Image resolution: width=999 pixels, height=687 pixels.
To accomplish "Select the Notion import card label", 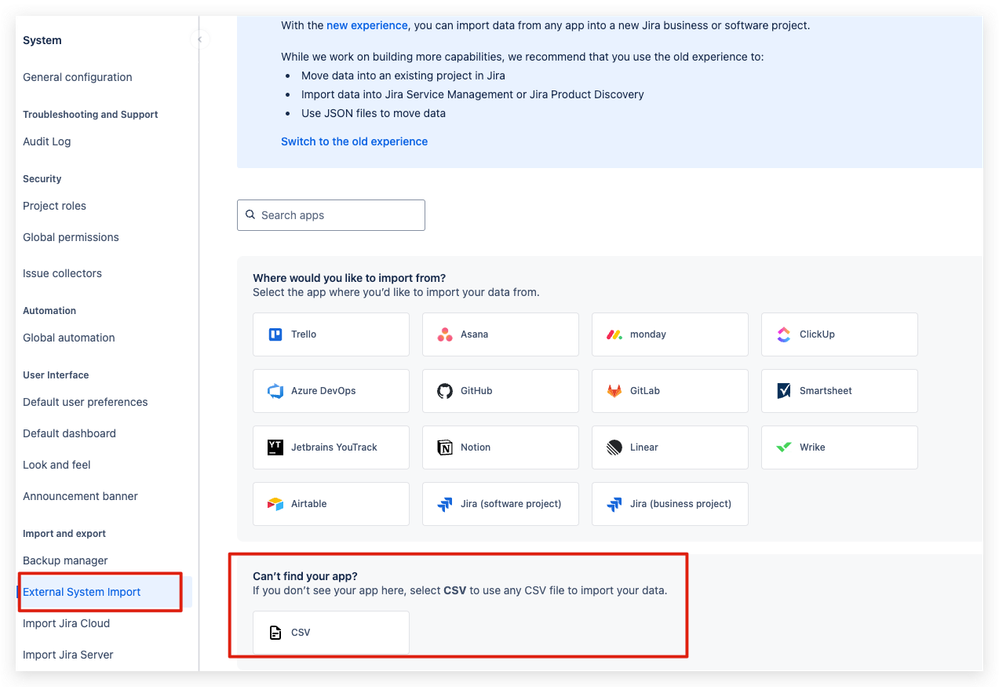I will [x=476, y=447].
